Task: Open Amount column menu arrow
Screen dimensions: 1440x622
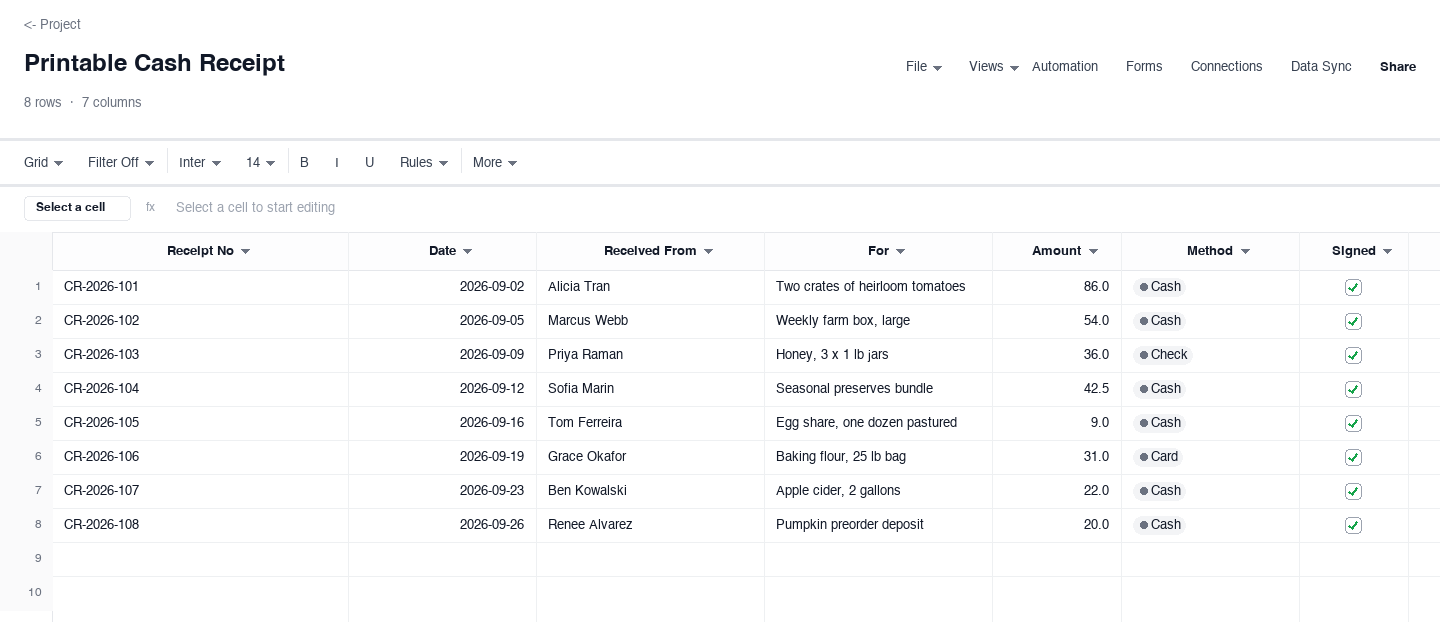Action: [1093, 251]
